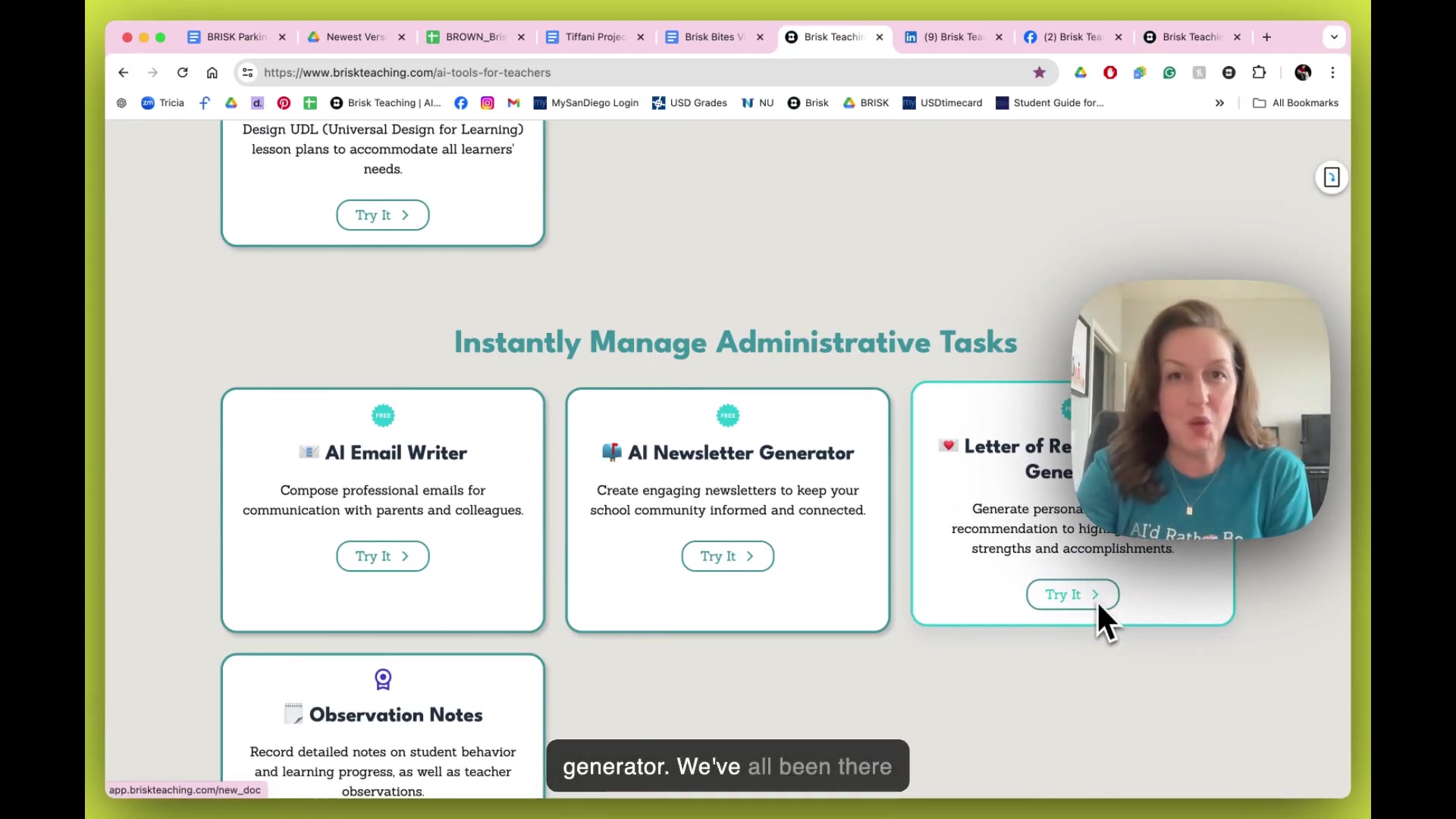Open the green plus bookmark icon
Screen dimensions: 1456x819
coord(310,103)
